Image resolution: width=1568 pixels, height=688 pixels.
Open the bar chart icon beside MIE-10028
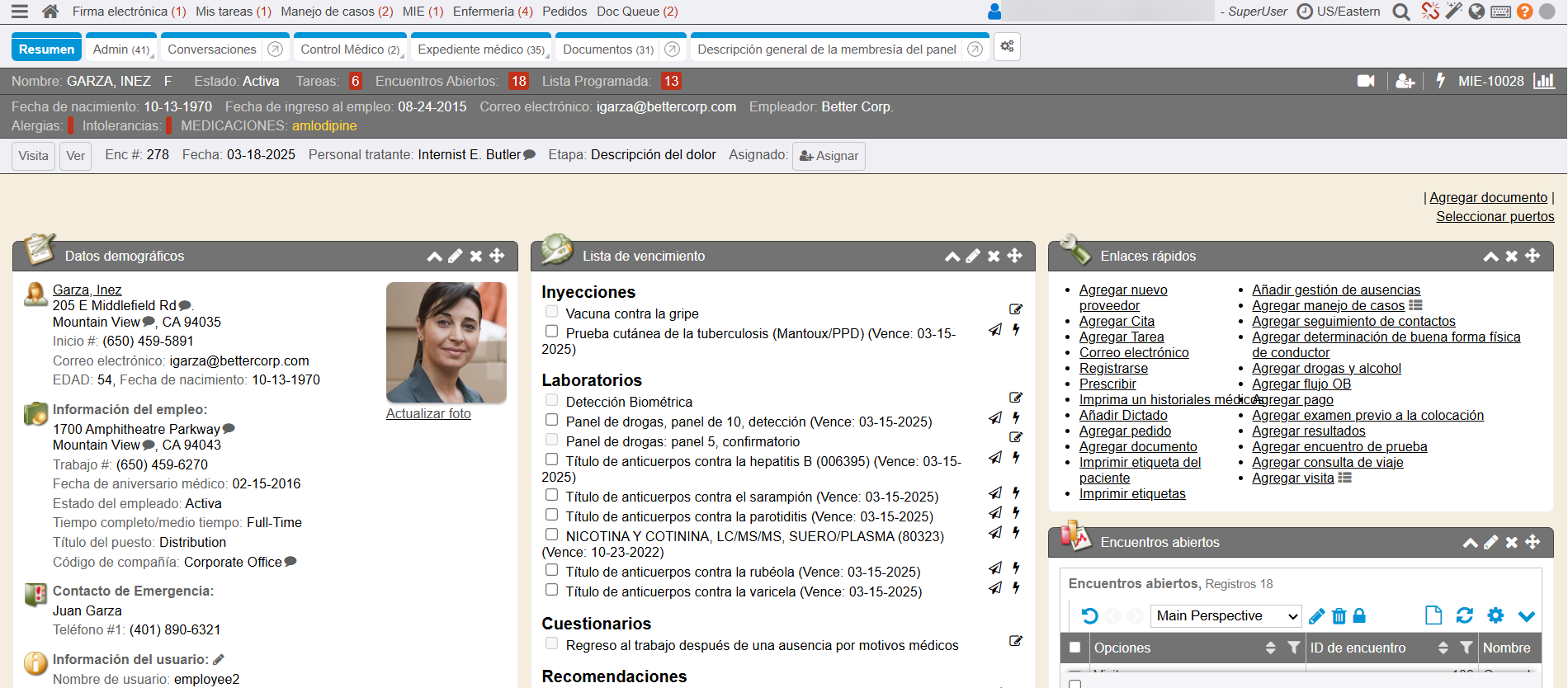coord(1543,81)
